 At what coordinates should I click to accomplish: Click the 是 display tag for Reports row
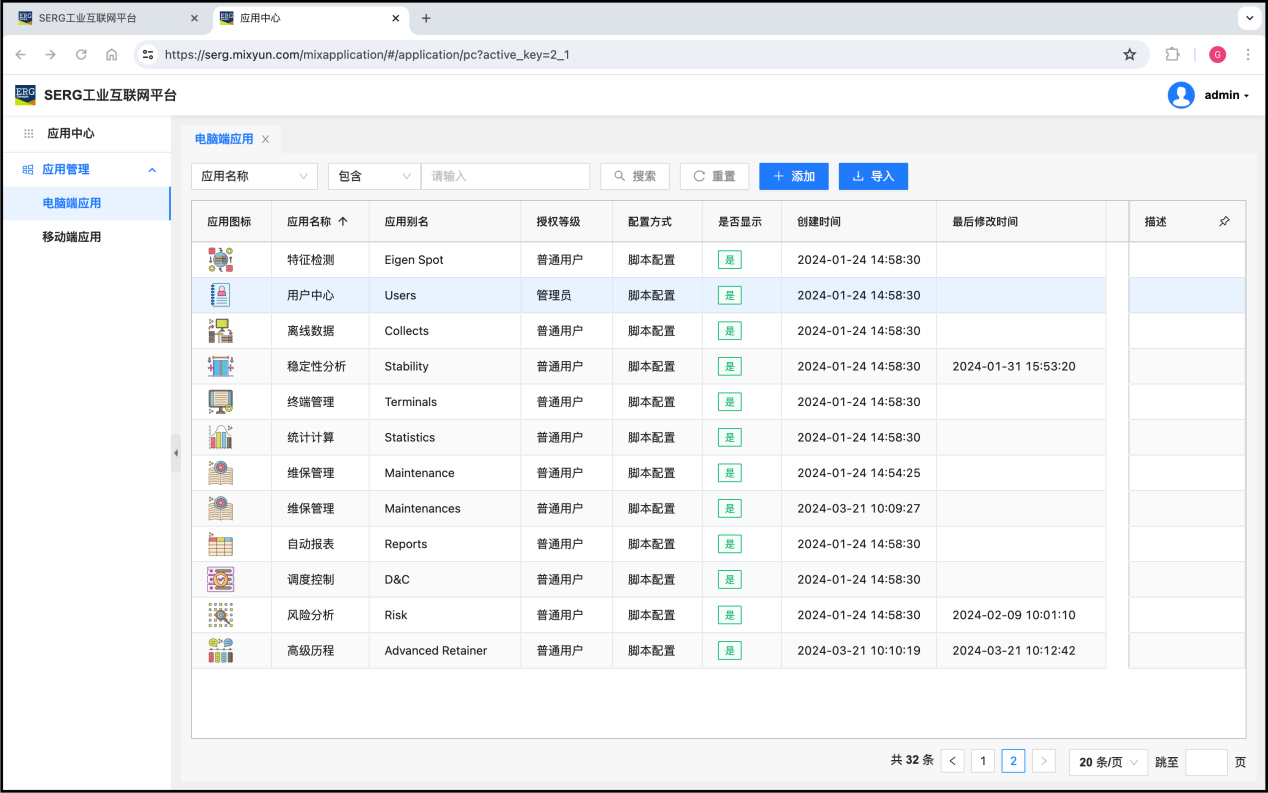(x=729, y=544)
